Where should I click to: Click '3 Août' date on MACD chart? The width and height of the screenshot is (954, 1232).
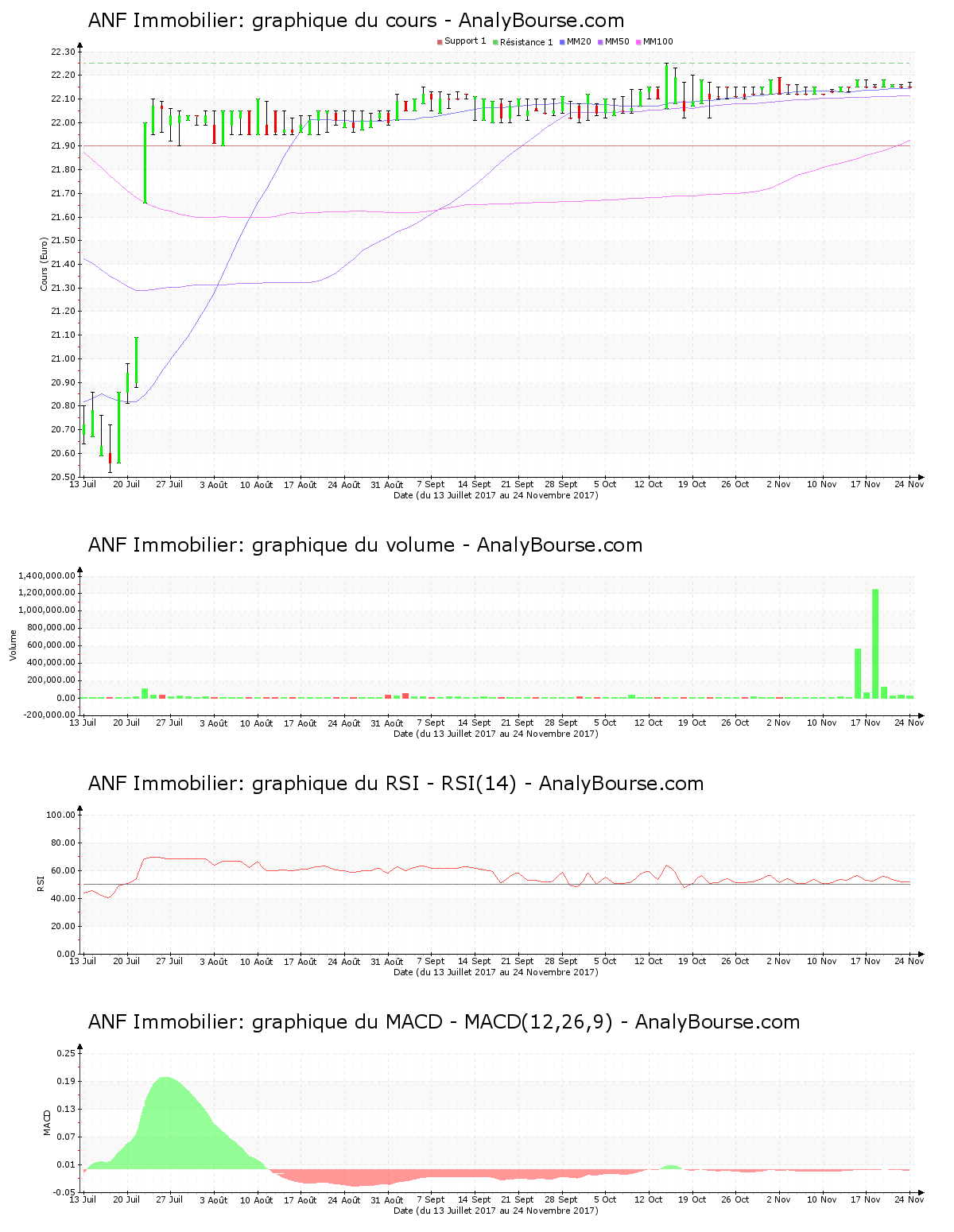click(213, 1199)
